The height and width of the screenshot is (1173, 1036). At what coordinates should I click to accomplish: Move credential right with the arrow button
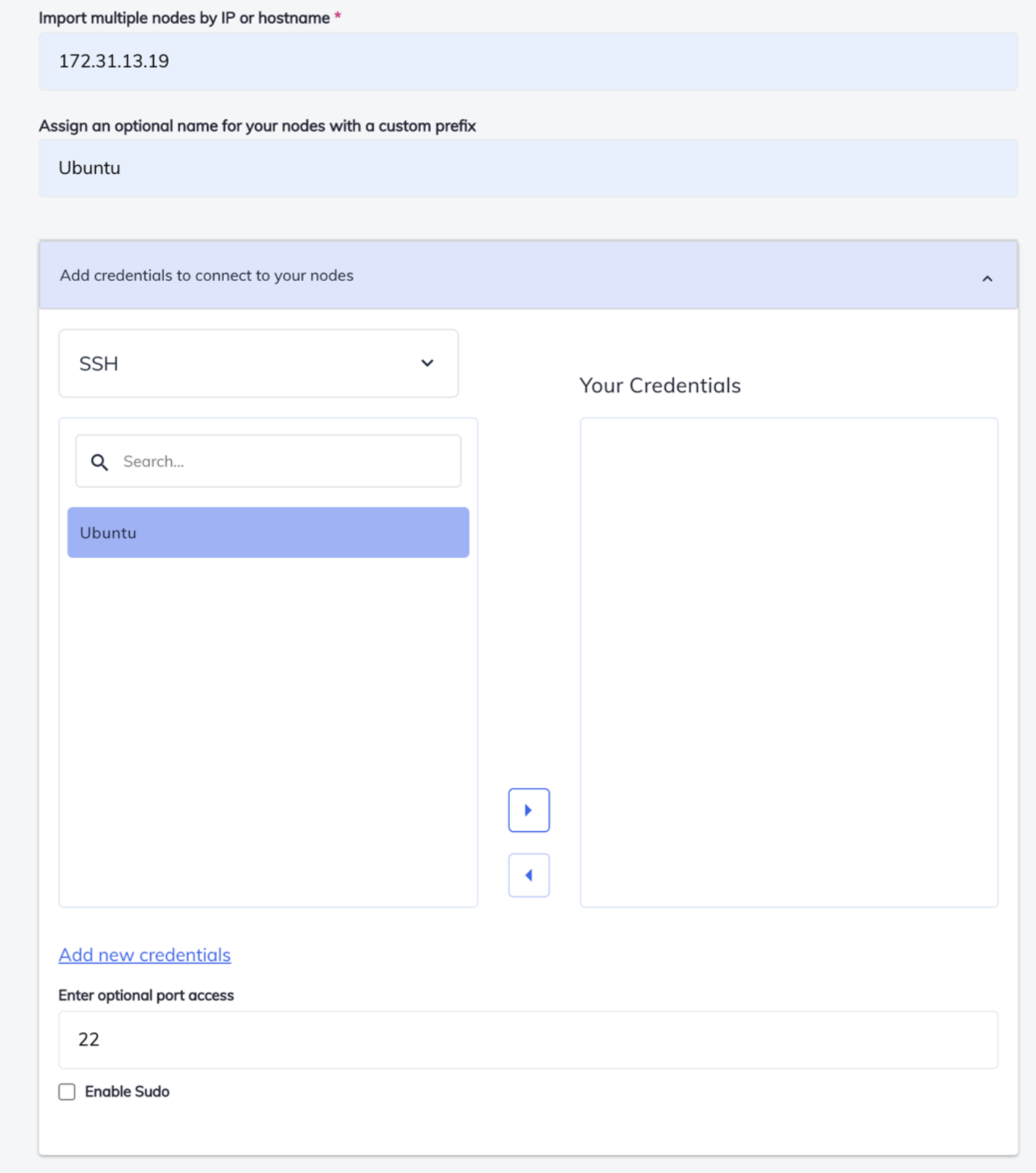coord(528,810)
